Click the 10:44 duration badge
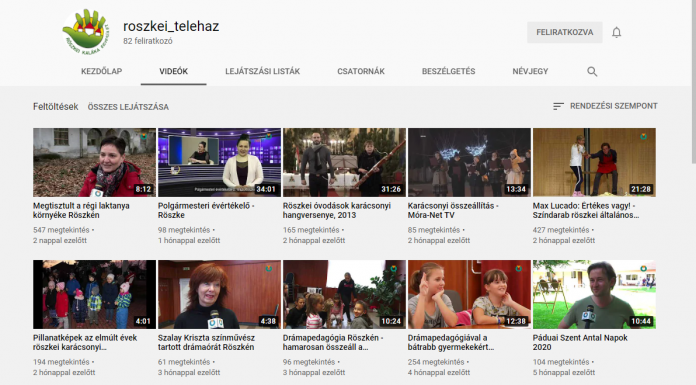This screenshot has width=696, height=385. (641, 321)
